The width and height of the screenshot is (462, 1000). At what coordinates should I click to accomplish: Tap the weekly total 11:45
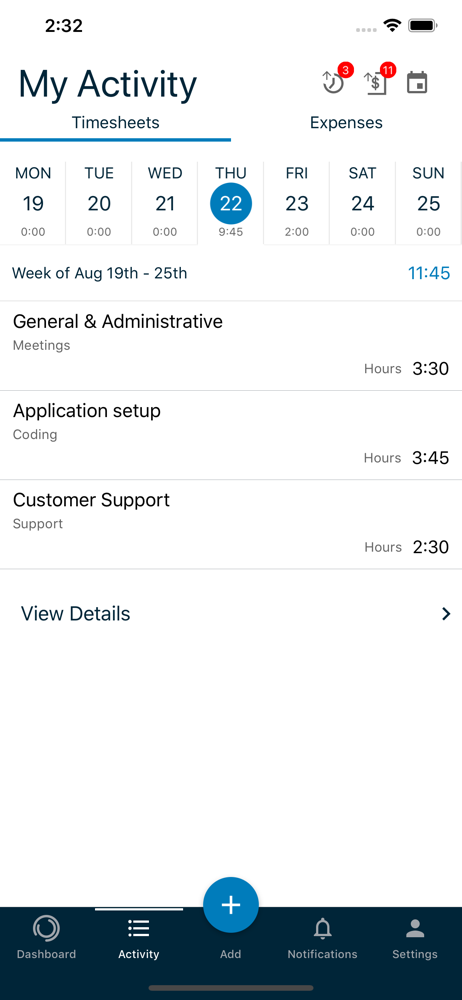pos(429,274)
